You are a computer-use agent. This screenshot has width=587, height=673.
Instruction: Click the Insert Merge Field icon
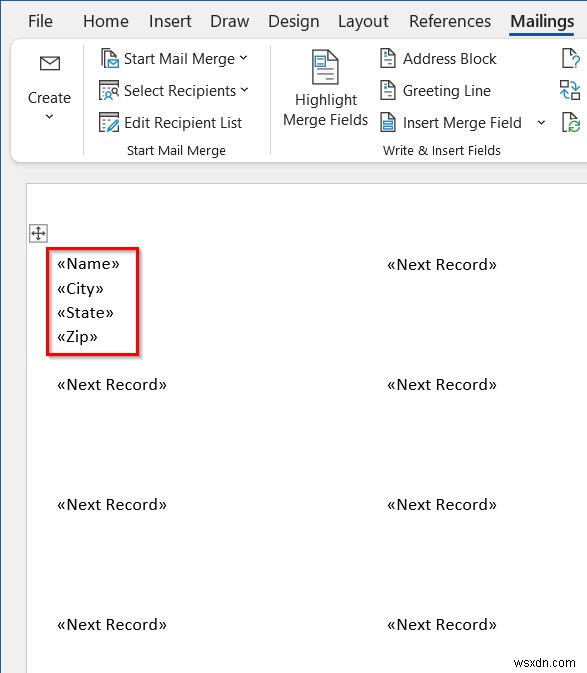coord(388,122)
